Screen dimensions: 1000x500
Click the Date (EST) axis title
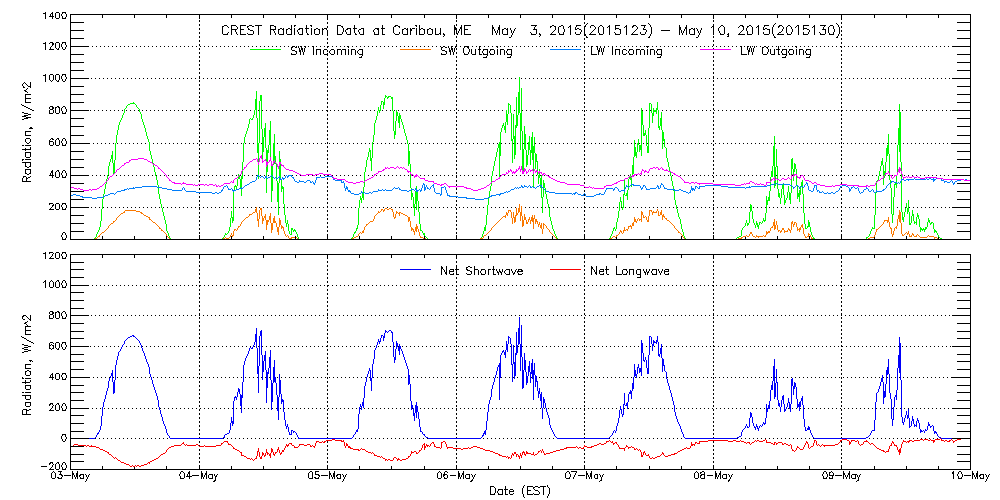click(x=520, y=491)
